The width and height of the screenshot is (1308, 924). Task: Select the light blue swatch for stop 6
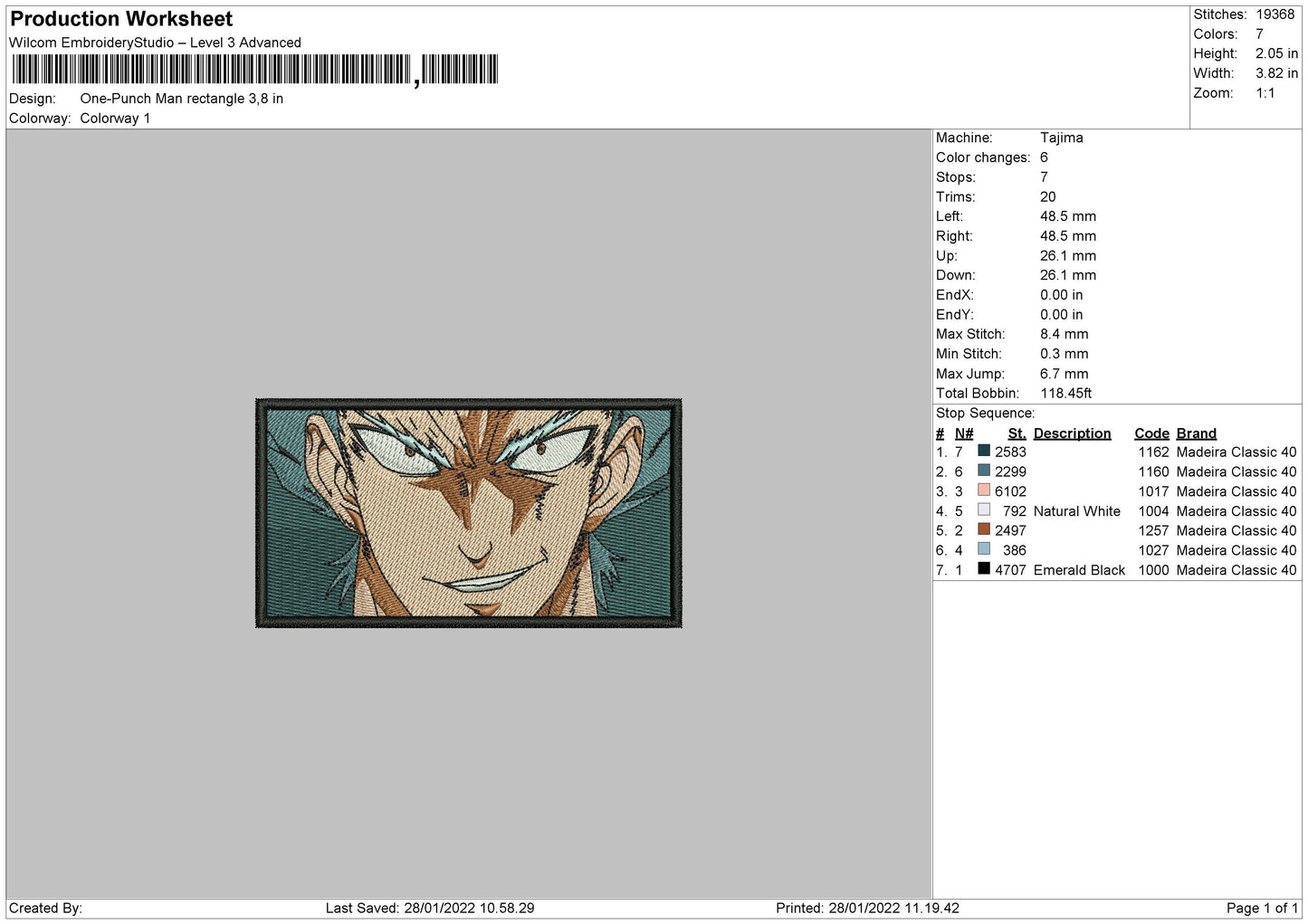pyautogui.click(x=984, y=549)
